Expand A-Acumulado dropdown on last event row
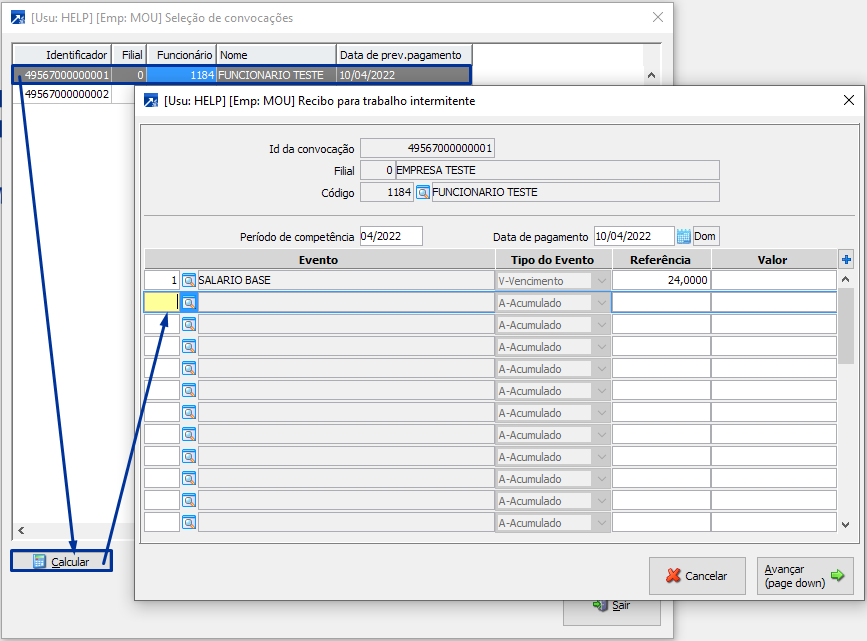Viewport: 867px width, 641px height. (x=602, y=523)
